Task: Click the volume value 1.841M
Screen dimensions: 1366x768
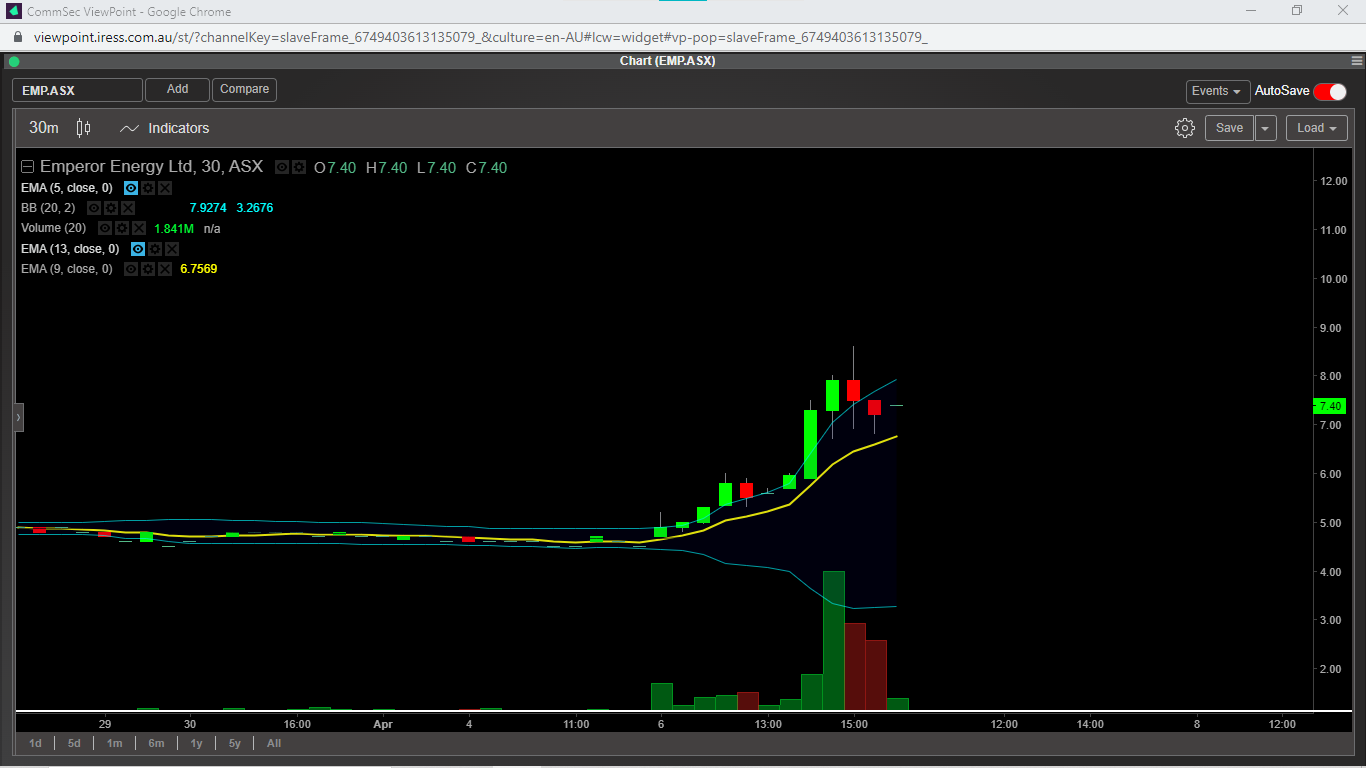Action: 174,229
